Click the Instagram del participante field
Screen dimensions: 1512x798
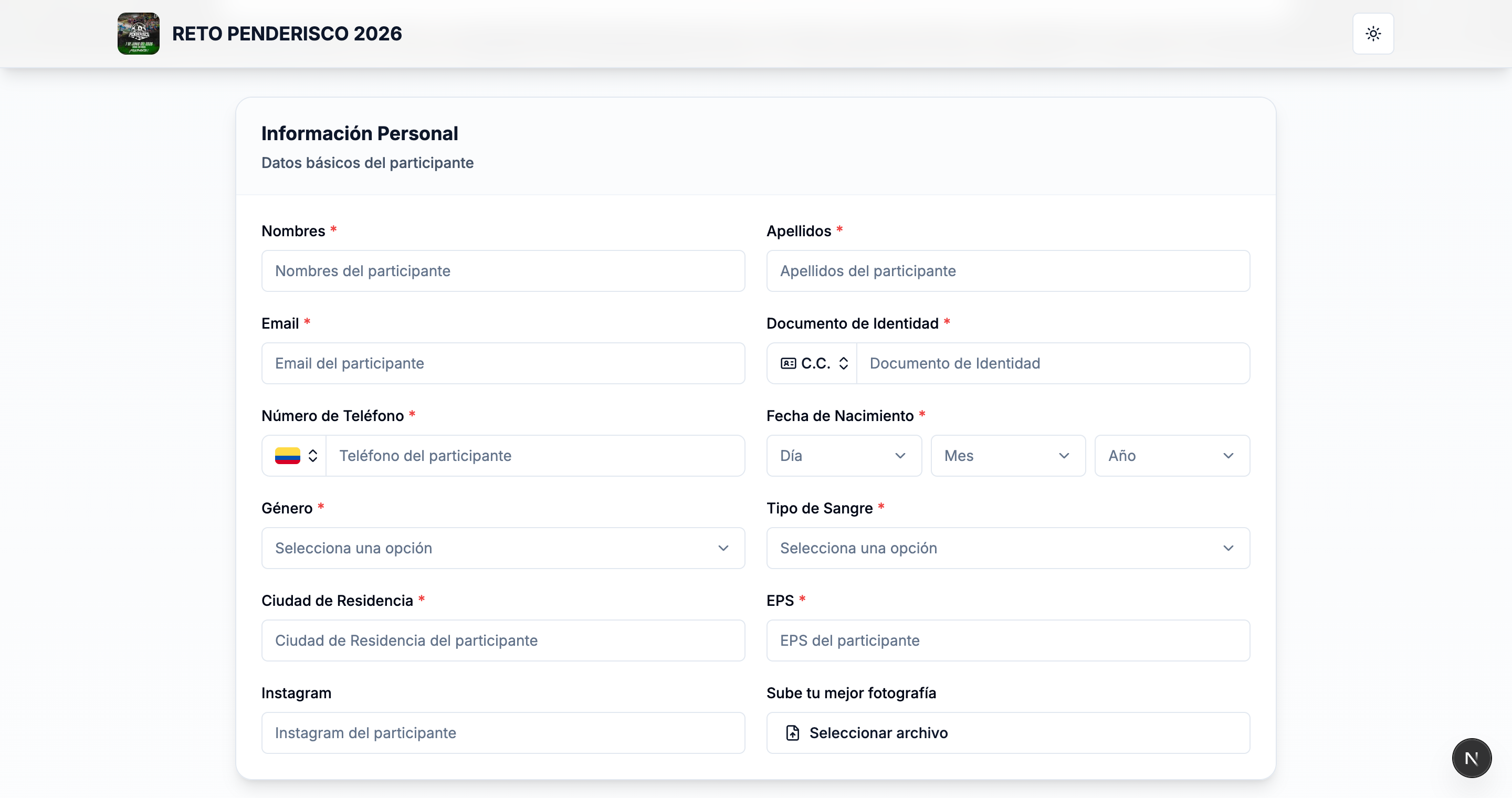point(503,733)
